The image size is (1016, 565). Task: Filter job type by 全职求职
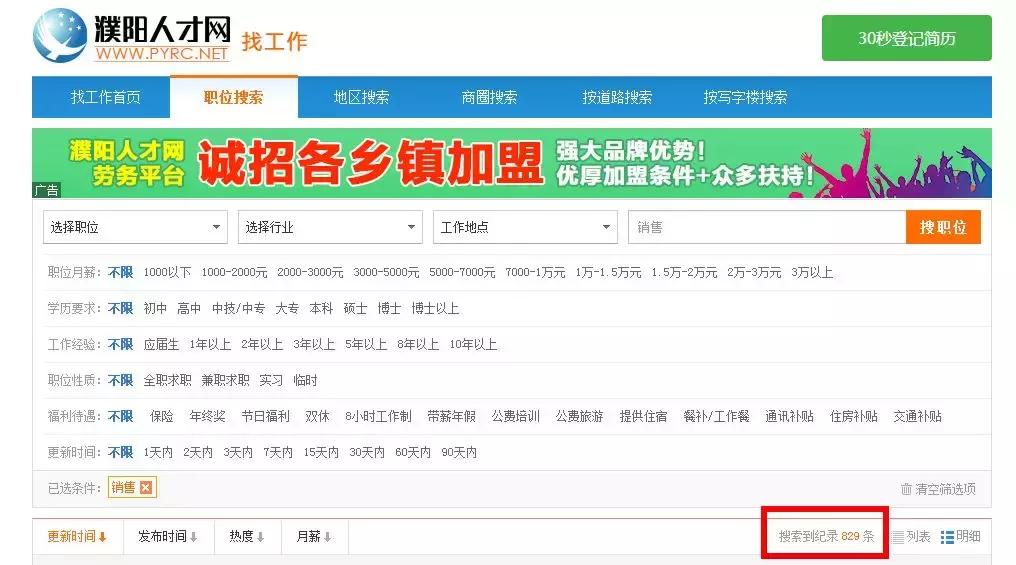point(167,380)
